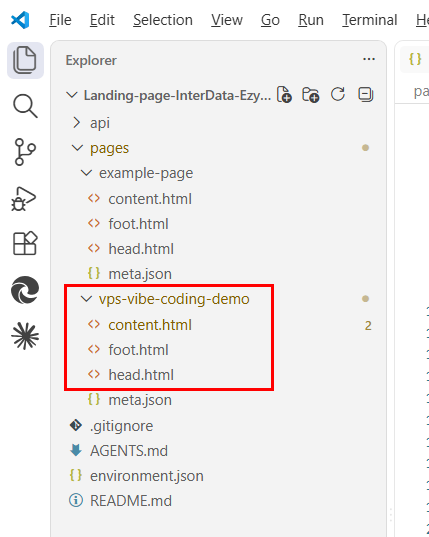Collapse all folders in the Explorer
This screenshot has height=537, width=429.
click(x=365, y=95)
